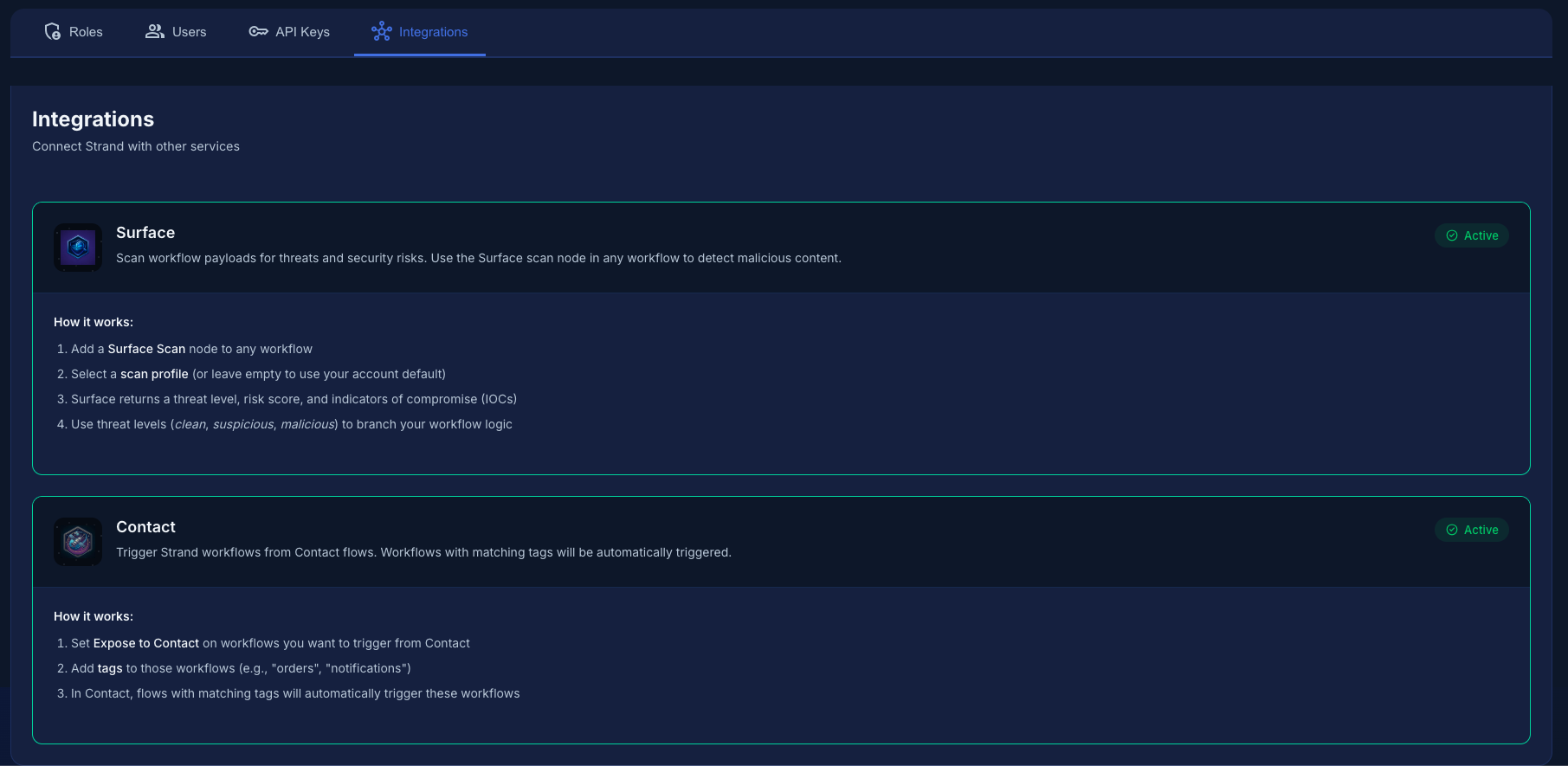
Task: Click the bold "tags" text in step 2
Action: click(x=110, y=668)
